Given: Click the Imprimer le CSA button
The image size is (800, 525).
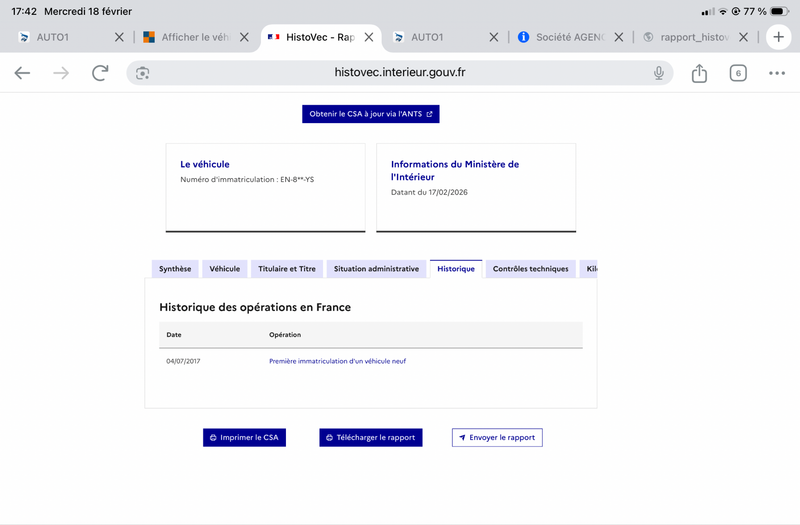Looking at the screenshot, I should click(x=245, y=437).
